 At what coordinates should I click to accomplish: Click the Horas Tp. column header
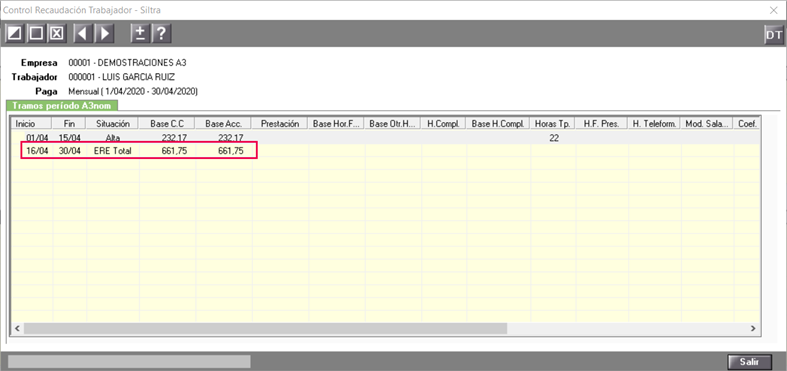pyautogui.click(x=553, y=123)
